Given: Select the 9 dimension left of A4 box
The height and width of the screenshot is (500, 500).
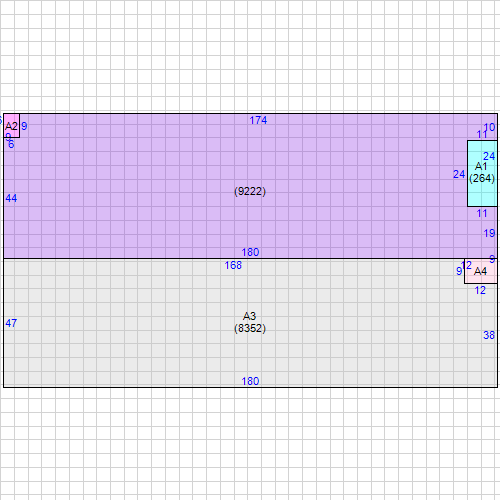Looking at the screenshot, I should (x=459, y=271).
